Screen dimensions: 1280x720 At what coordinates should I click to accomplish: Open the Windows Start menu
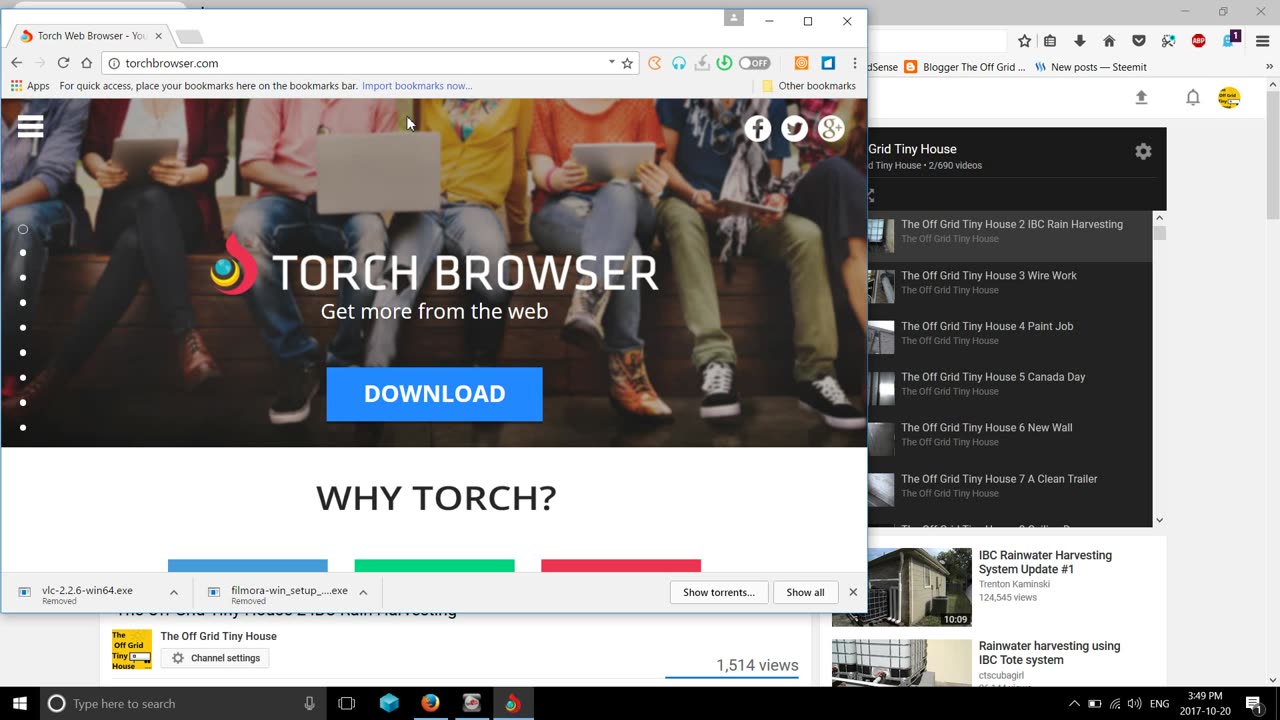pos(19,703)
